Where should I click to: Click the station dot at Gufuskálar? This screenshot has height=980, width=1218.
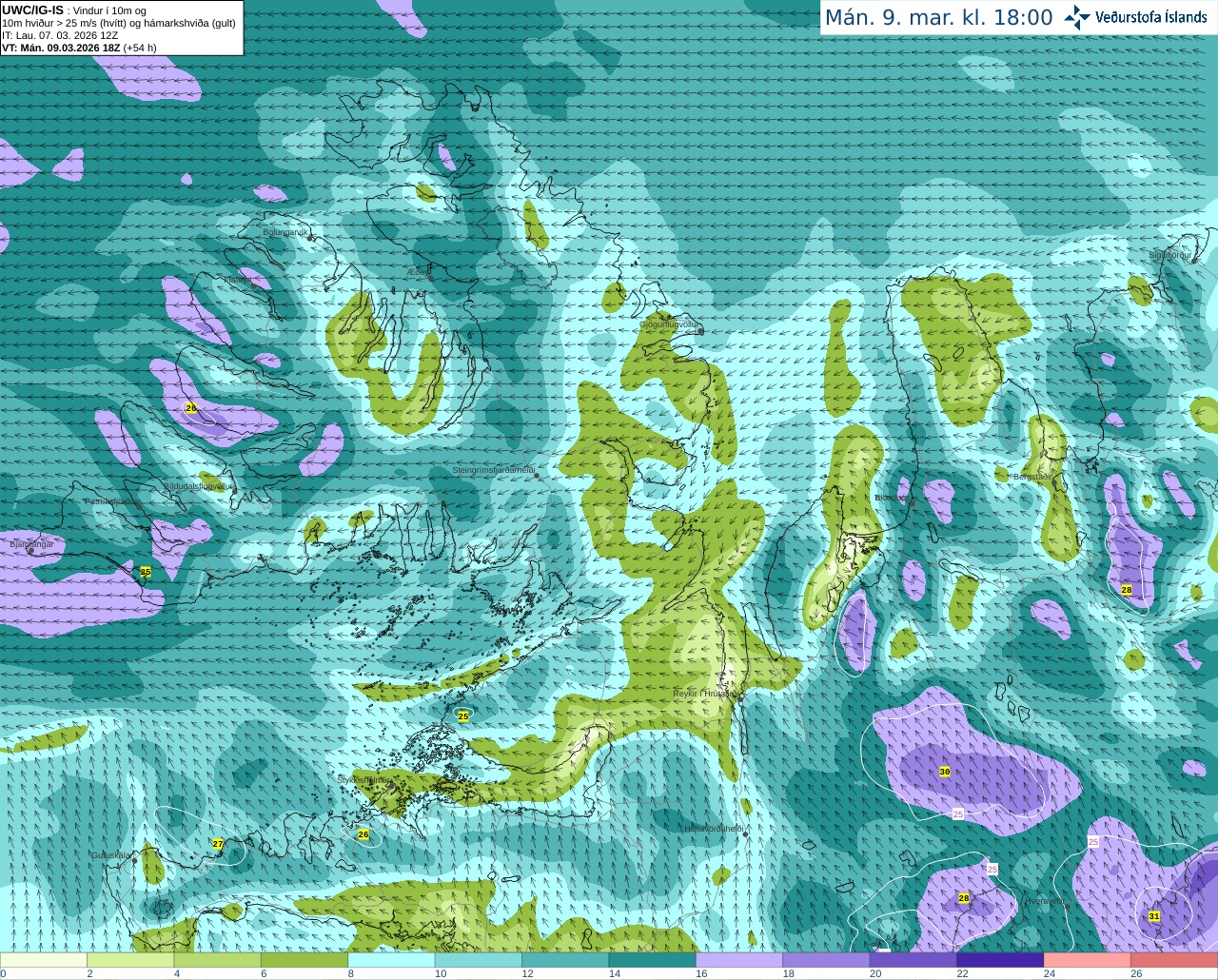(135, 860)
